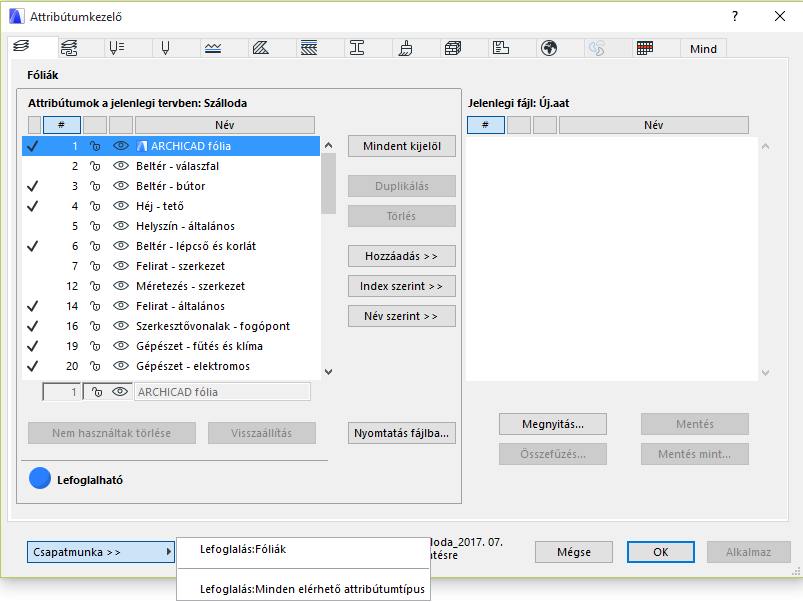803x602 pixels.
Task: Open the Line Types tab icon
Action: coord(213,48)
